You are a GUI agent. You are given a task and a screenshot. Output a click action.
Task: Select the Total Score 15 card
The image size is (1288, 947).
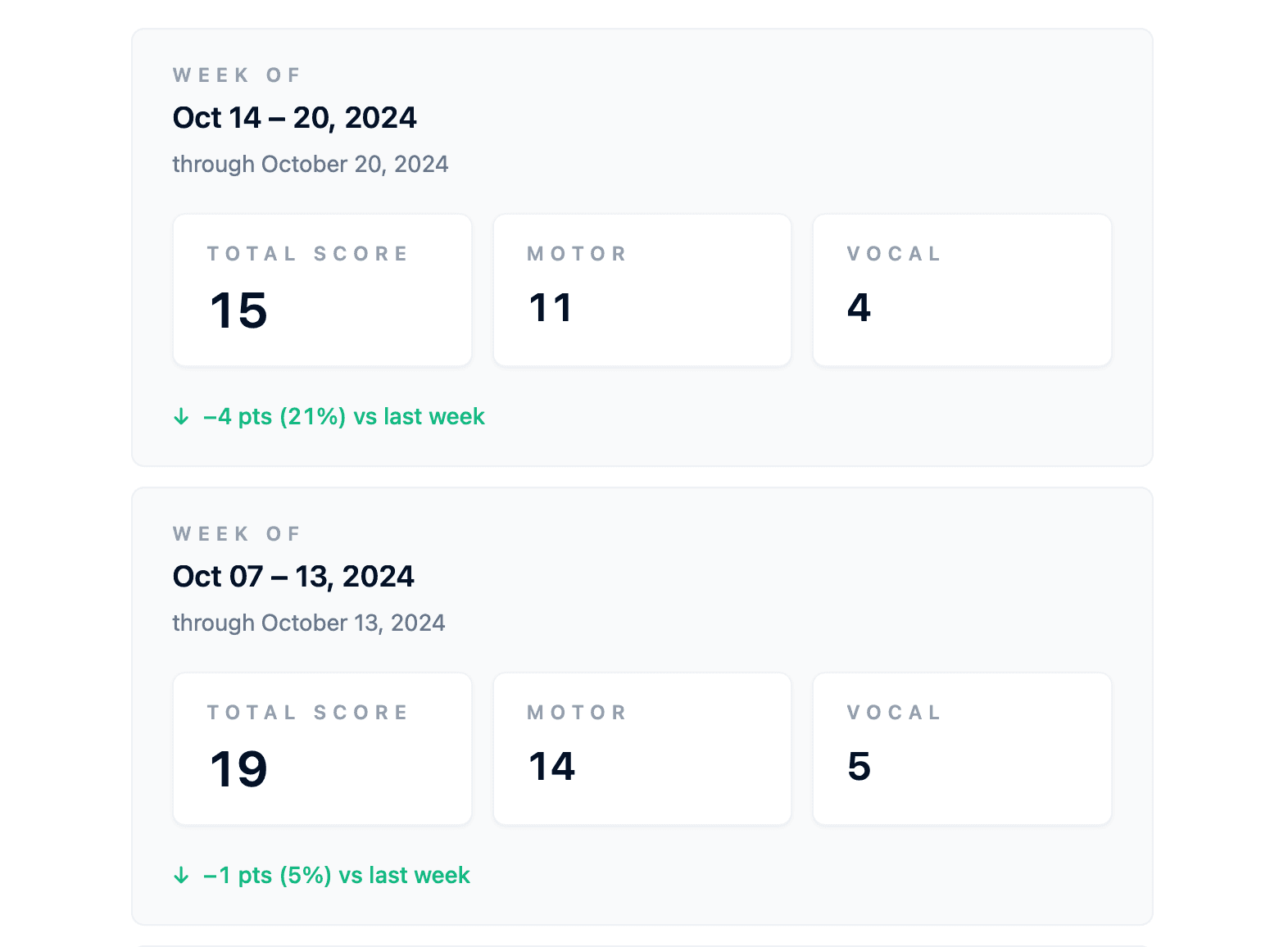pyautogui.click(x=321, y=290)
